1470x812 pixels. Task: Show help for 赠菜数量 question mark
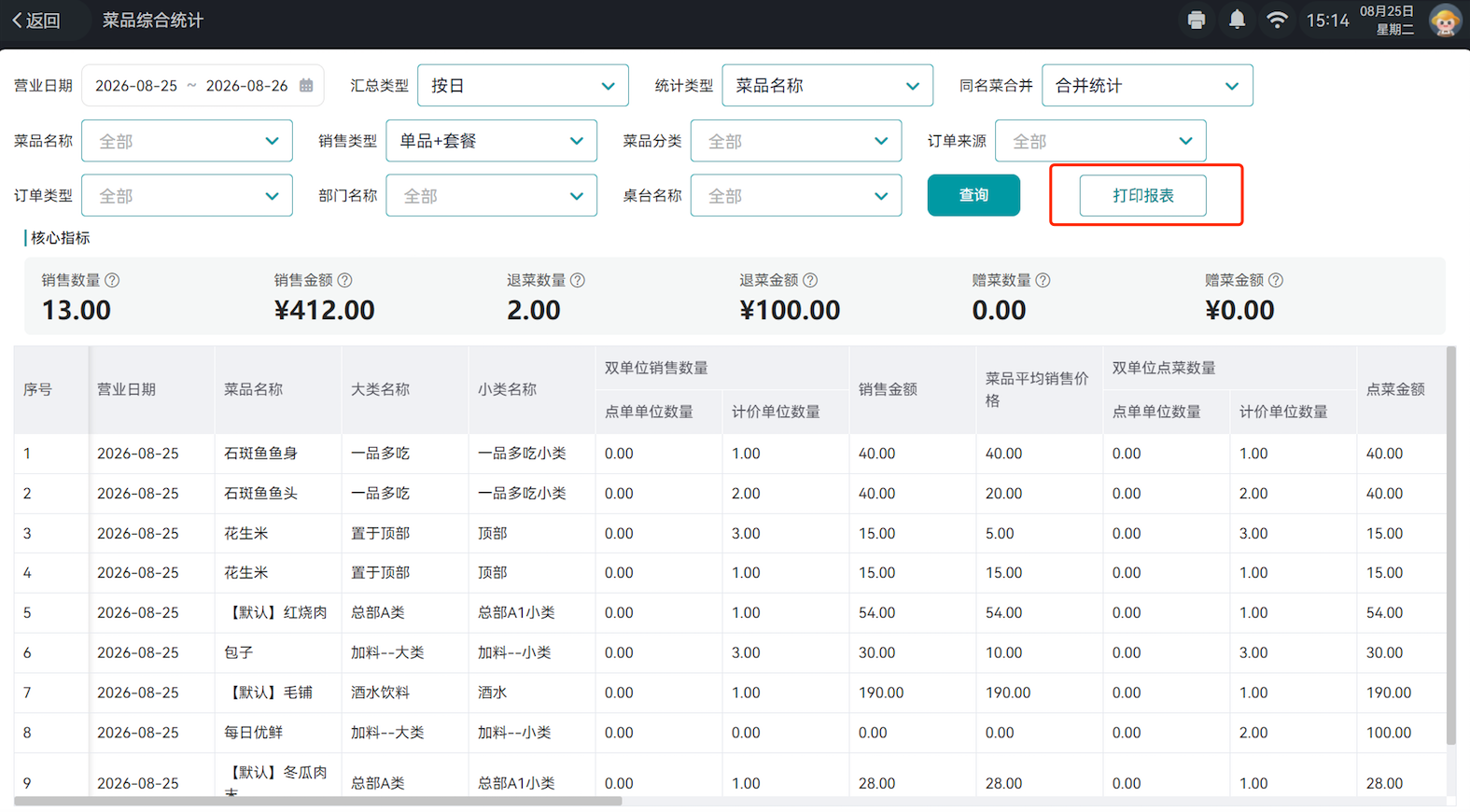(x=1043, y=280)
